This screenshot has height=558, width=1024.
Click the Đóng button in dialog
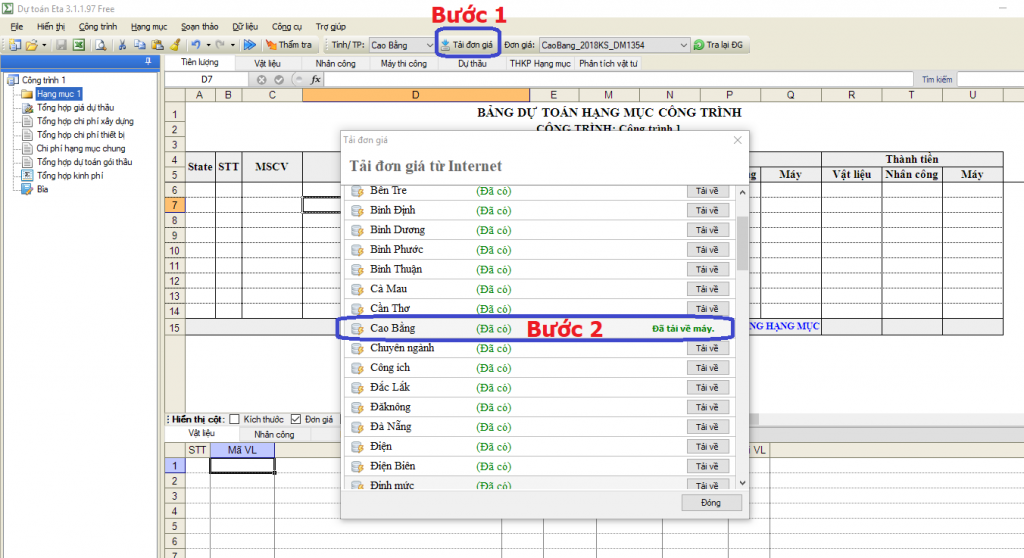(711, 502)
